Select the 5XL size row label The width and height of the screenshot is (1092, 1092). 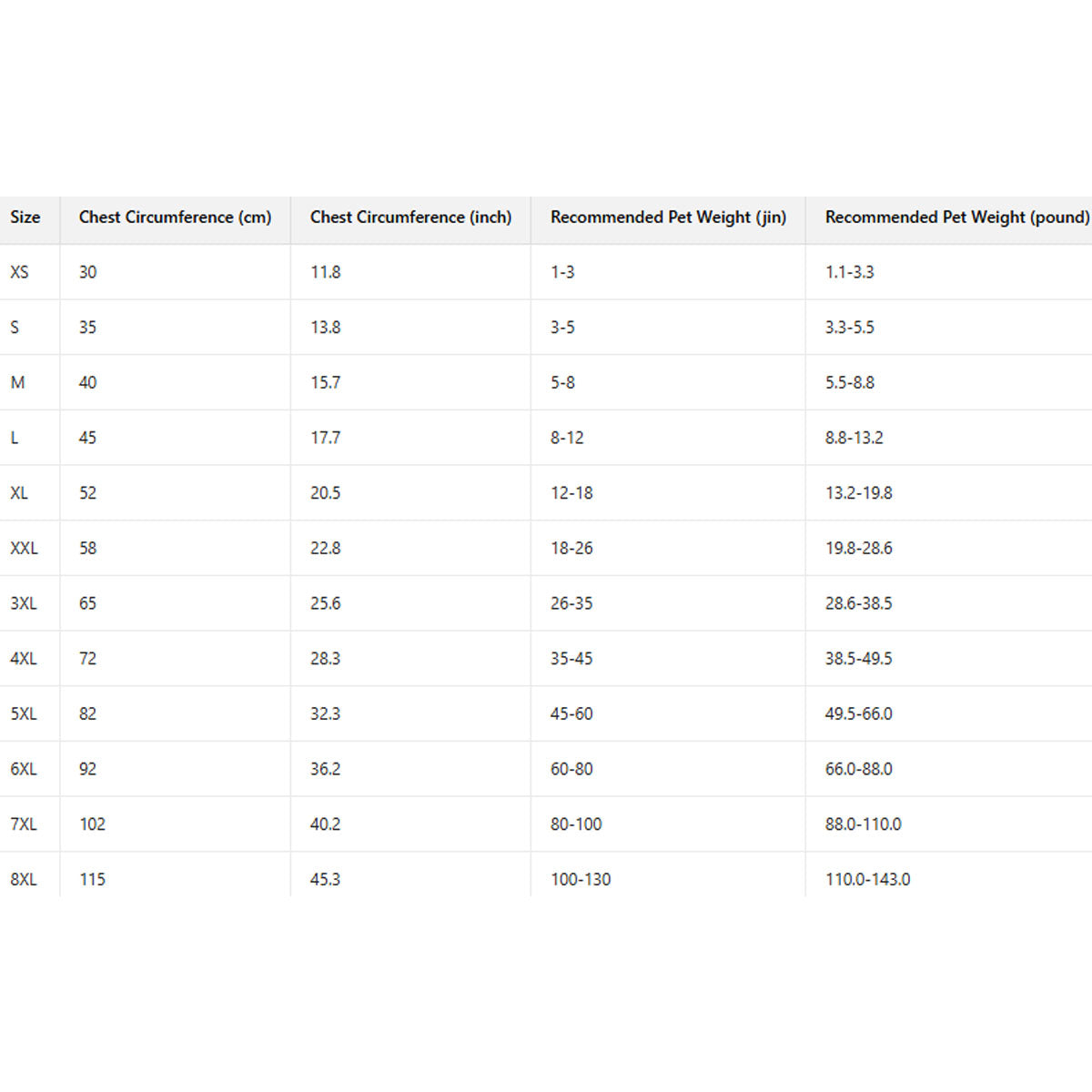pos(24,714)
